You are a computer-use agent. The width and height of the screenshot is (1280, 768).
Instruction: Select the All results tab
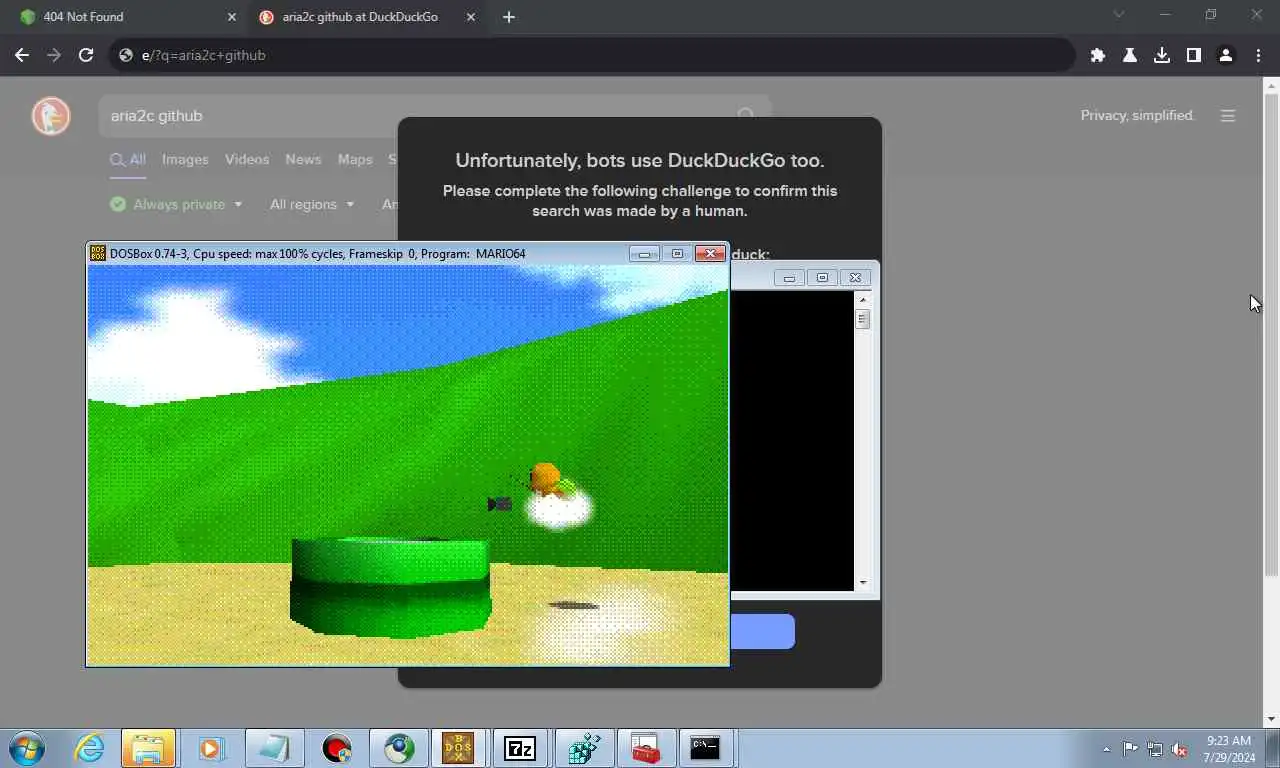pos(128,159)
